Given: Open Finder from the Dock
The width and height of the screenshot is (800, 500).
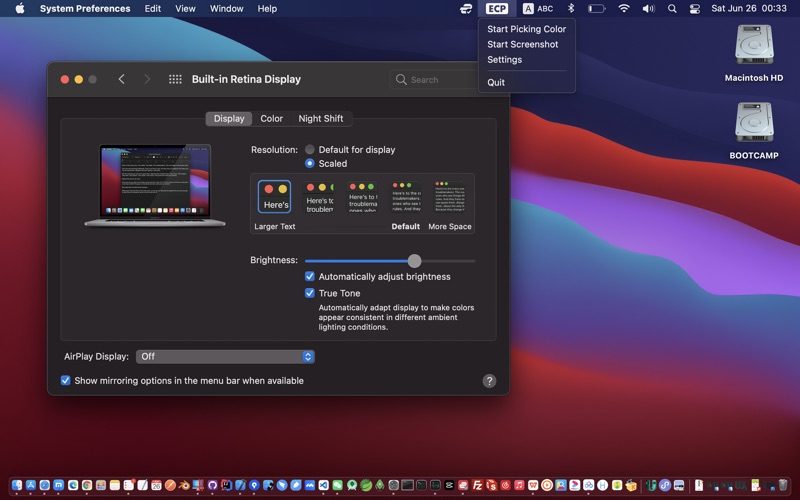Looking at the screenshot, I should (x=17, y=485).
